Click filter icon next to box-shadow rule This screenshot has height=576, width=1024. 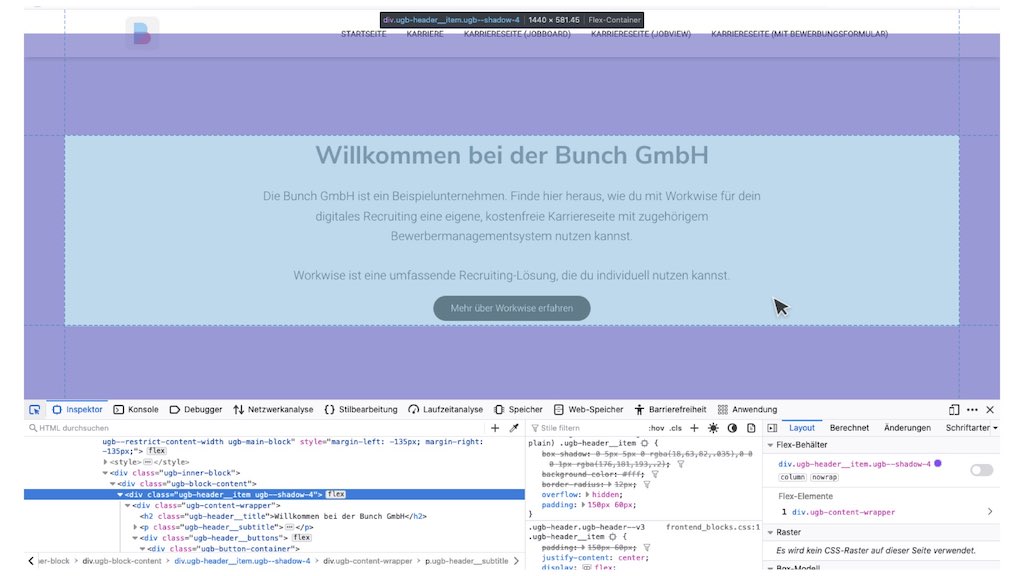(680, 464)
